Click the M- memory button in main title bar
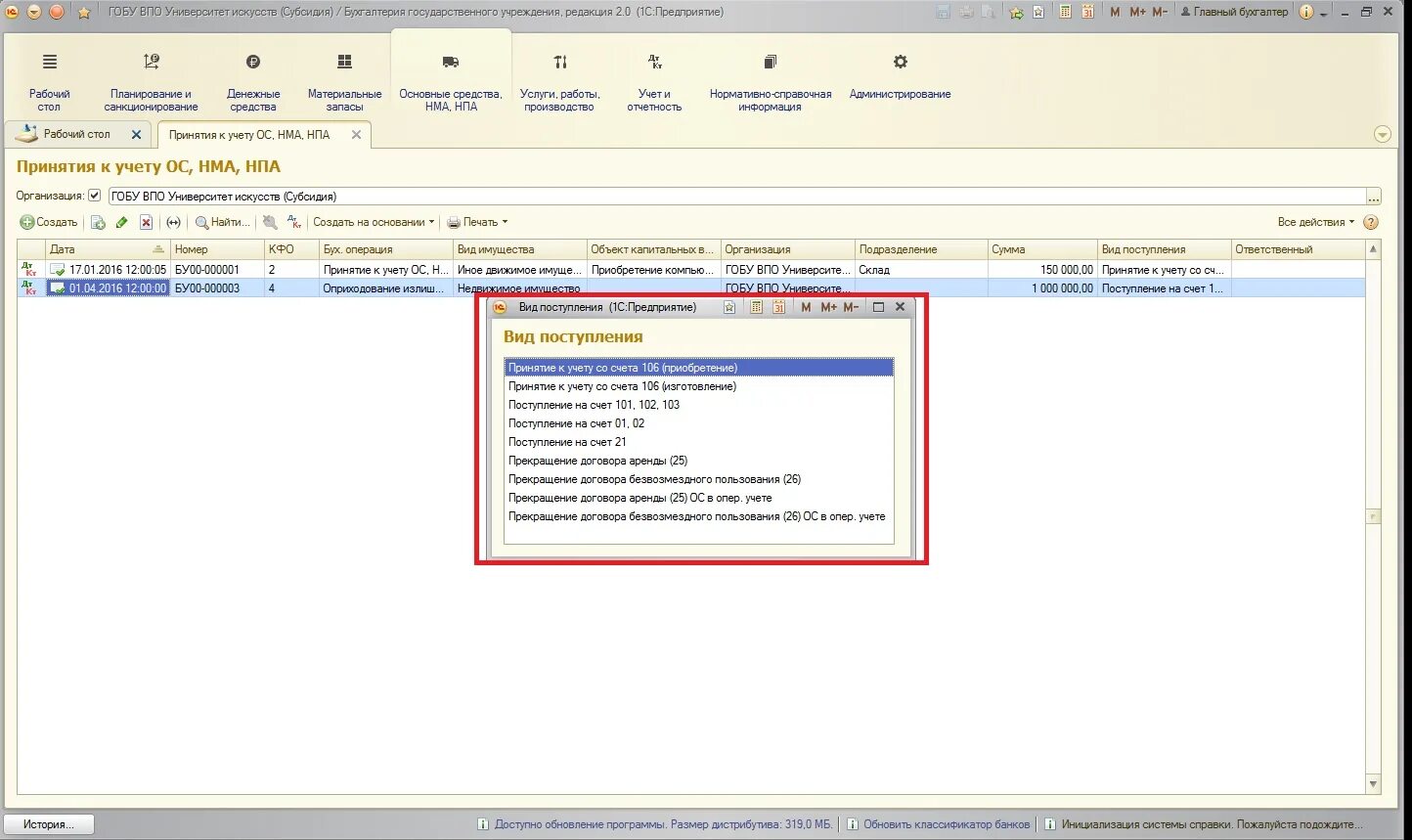Image resolution: width=1412 pixels, height=840 pixels. coord(1160,12)
